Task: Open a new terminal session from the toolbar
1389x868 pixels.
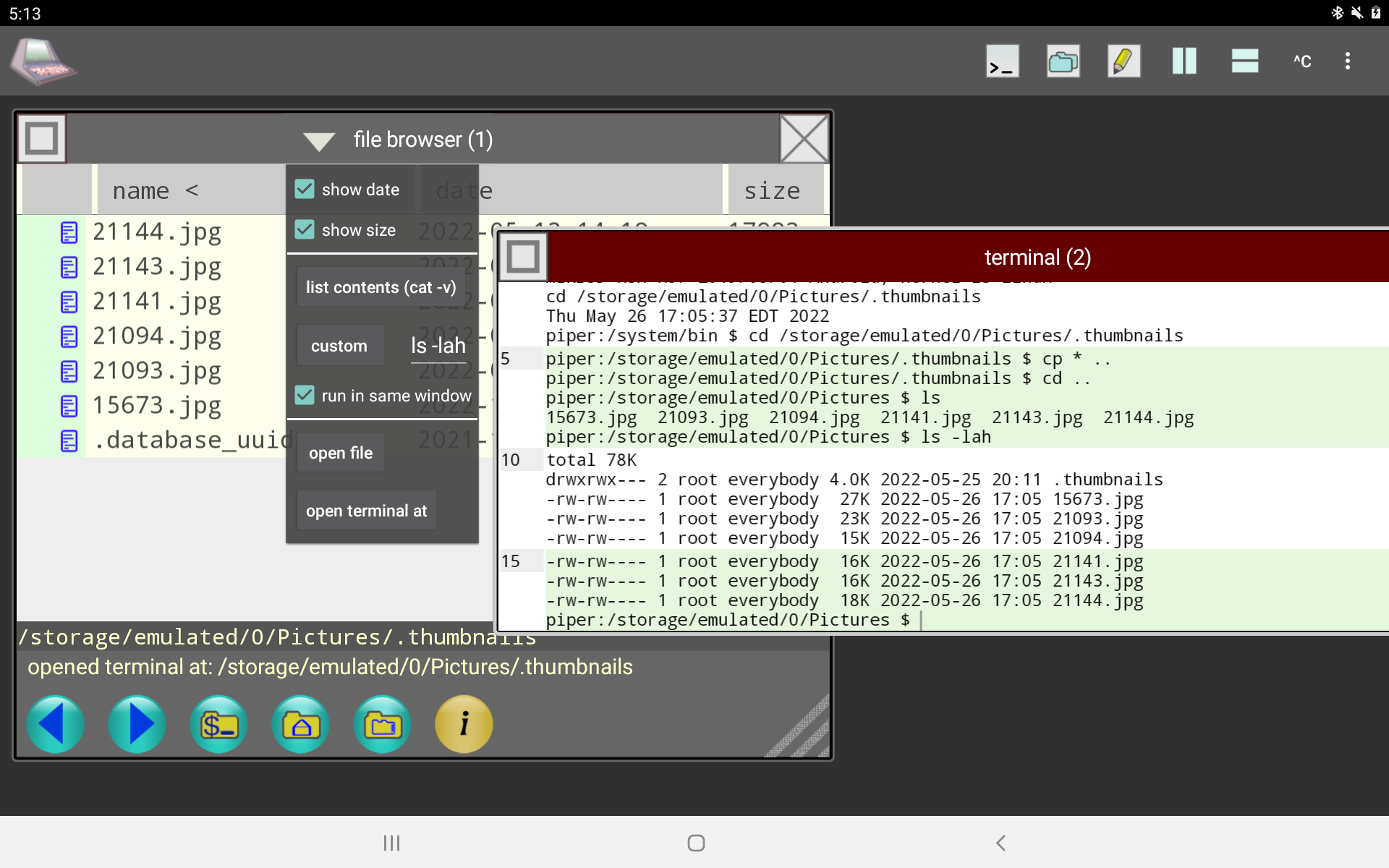Action: coord(1002,61)
